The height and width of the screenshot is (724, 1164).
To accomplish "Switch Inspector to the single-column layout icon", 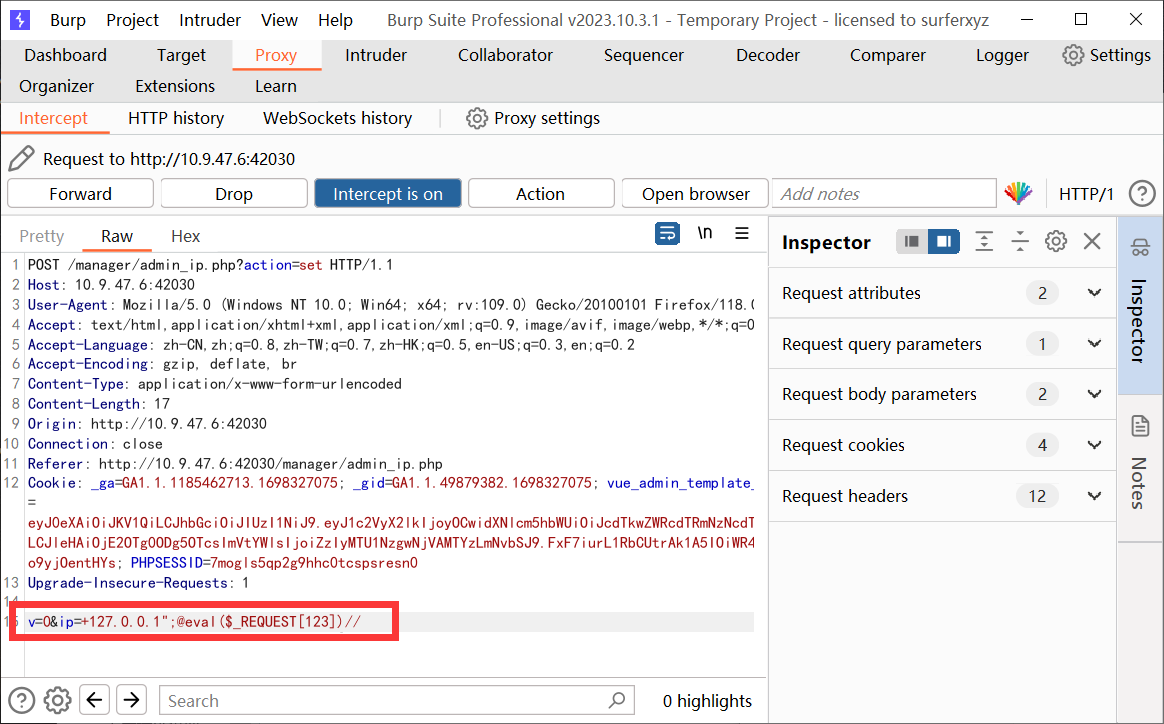I will (x=912, y=241).
